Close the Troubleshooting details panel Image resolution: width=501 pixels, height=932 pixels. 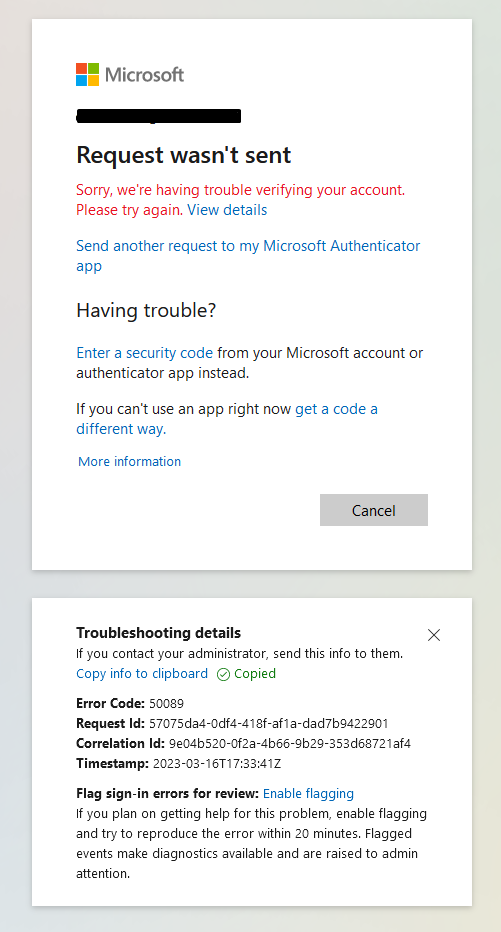pos(434,635)
